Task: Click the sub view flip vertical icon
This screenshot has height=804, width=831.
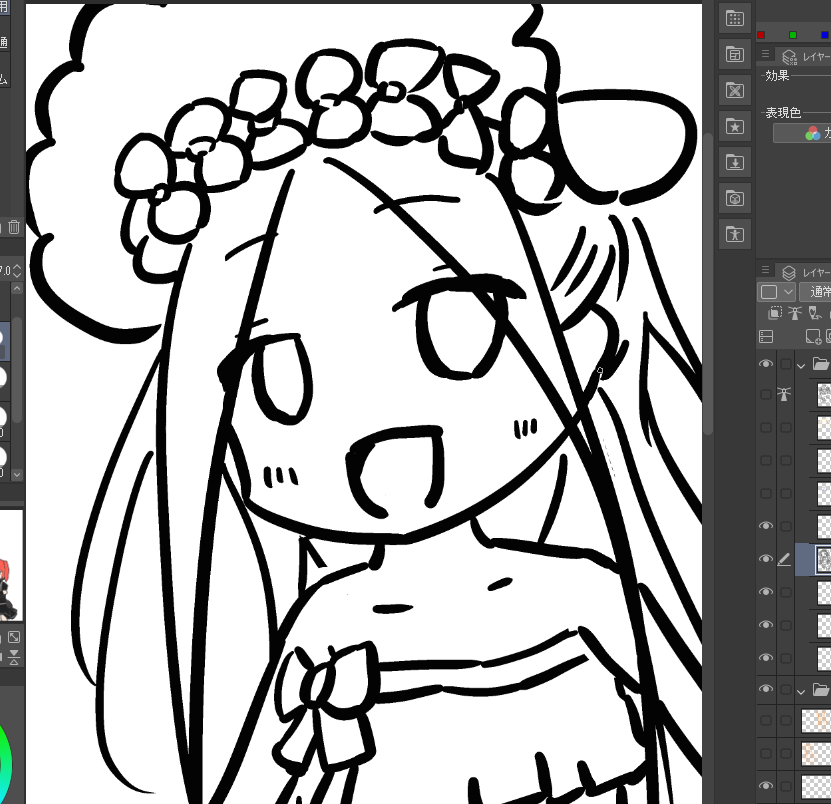Action: click(14, 657)
